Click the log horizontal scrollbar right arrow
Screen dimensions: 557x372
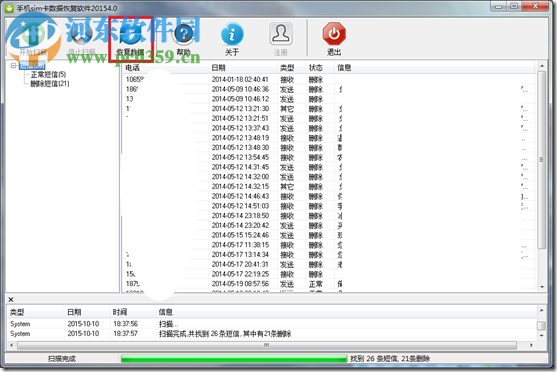coord(531,345)
